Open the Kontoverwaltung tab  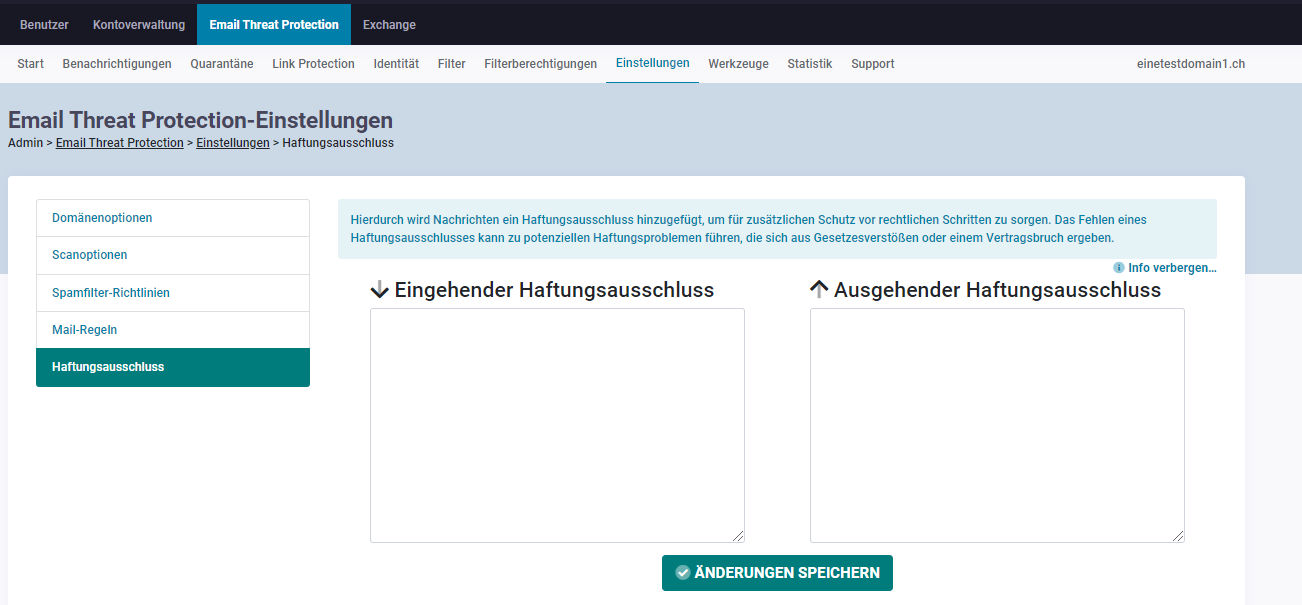[x=139, y=24]
